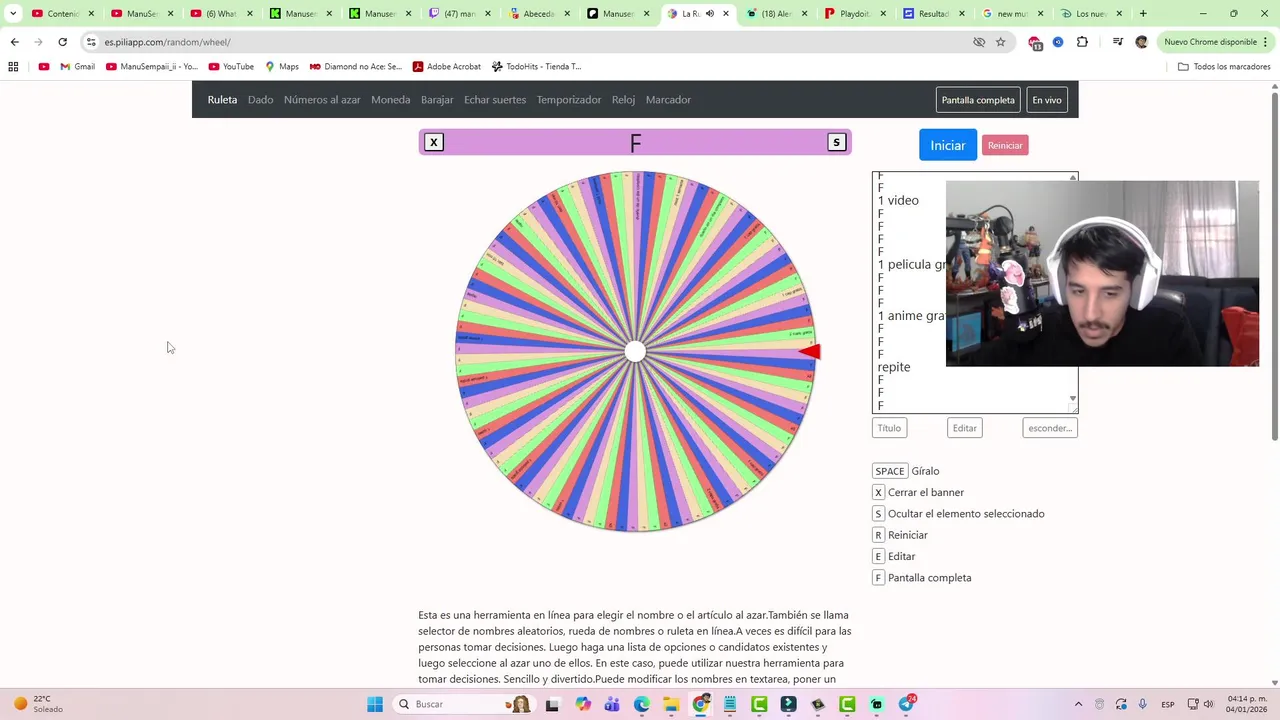Reload the page with the refresh icon
The width and height of the screenshot is (1280, 720).
point(62,42)
